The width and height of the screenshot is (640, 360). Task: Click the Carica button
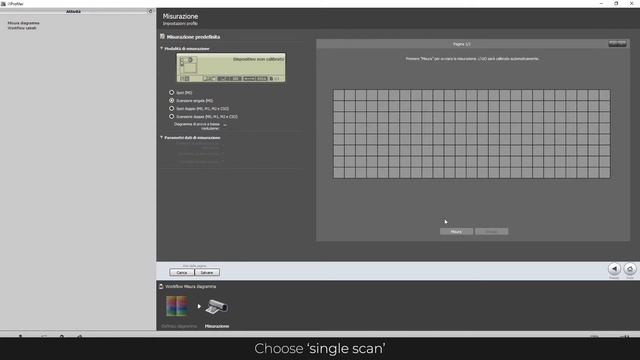[182, 272]
